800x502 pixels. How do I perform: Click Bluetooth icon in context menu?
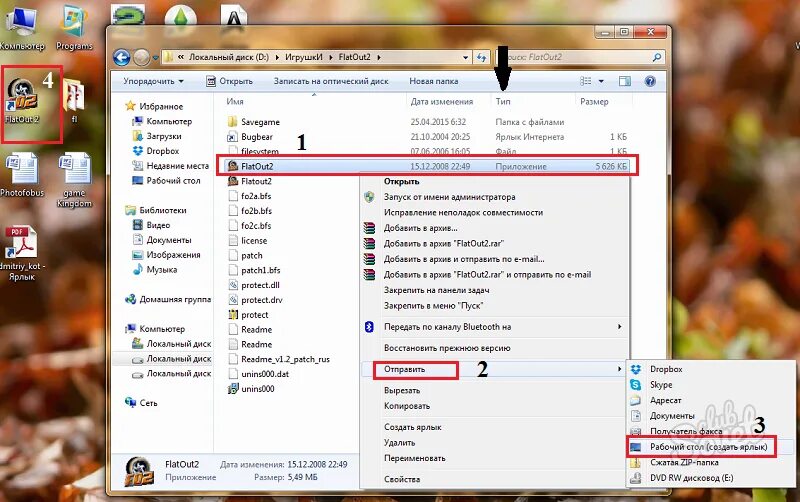tap(369, 327)
